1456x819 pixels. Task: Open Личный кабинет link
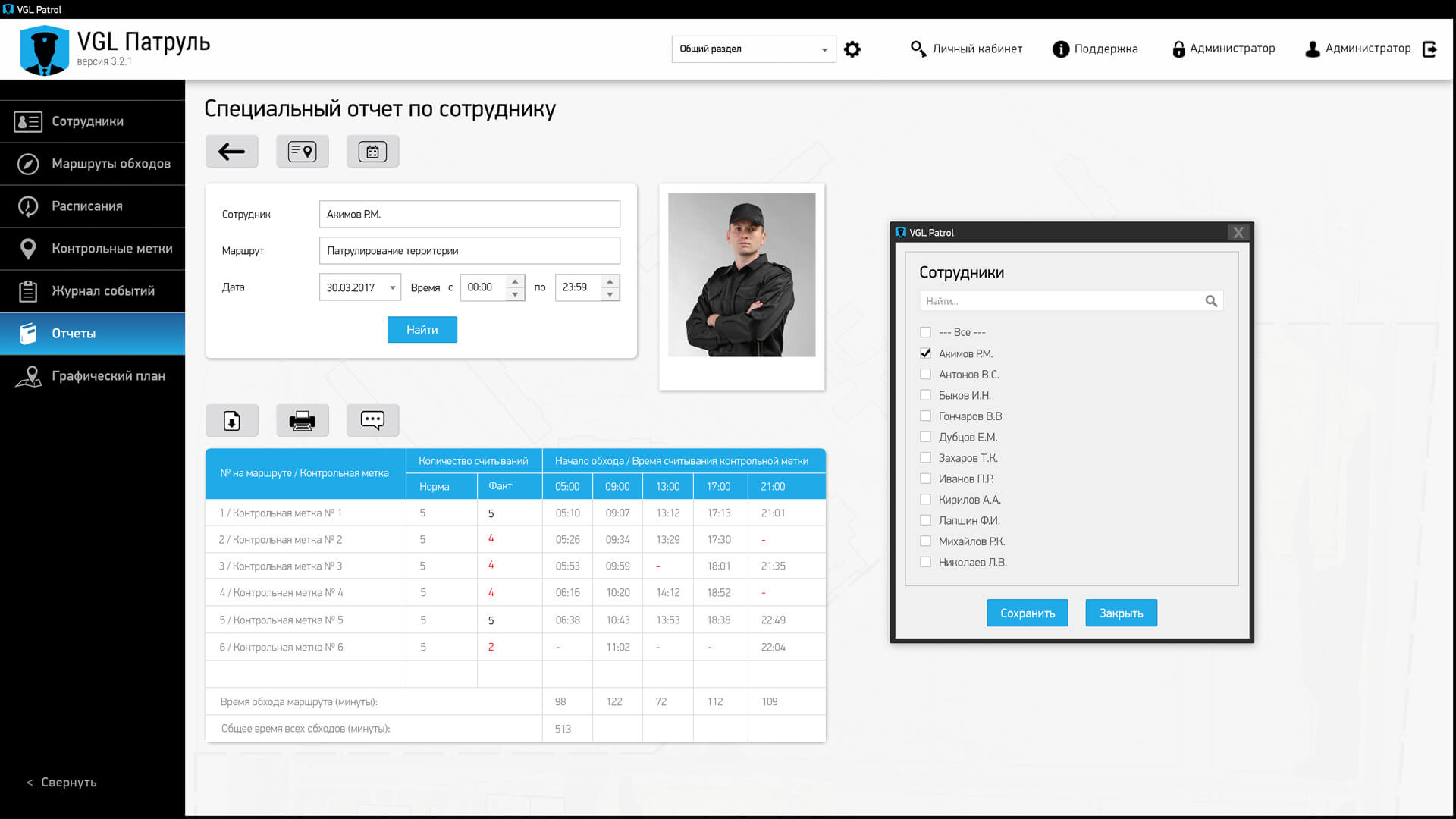[977, 49]
